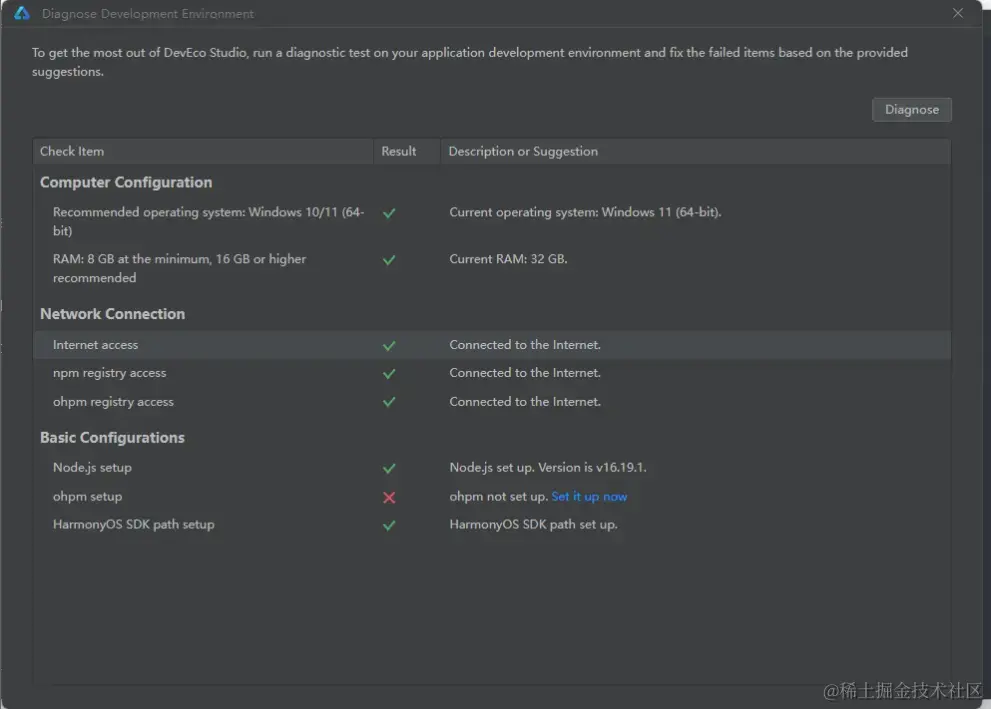This screenshot has width=991, height=709.
Task: Click the green check for ohpm registry access
Action: [389, 402]
